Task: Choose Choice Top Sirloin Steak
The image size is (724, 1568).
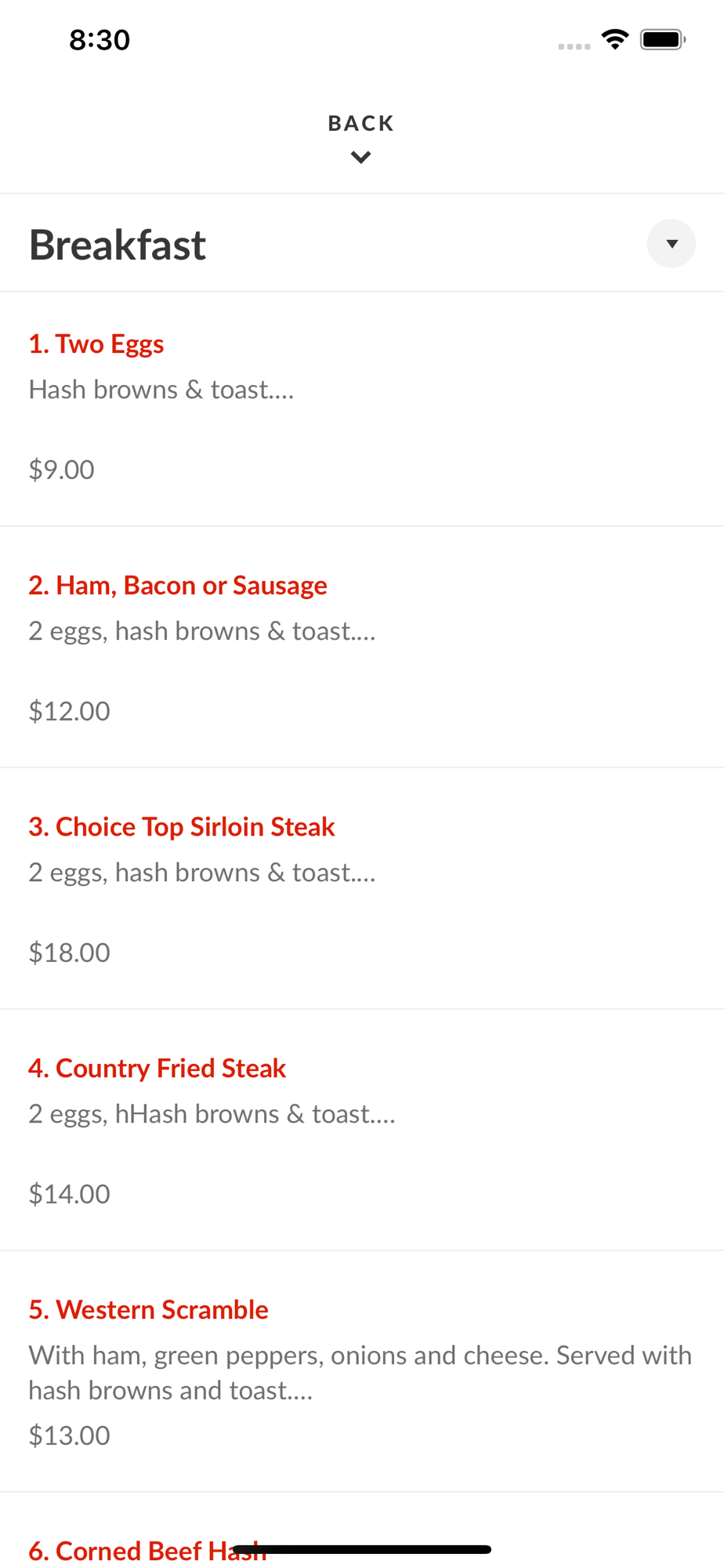Action: (182, 827)
